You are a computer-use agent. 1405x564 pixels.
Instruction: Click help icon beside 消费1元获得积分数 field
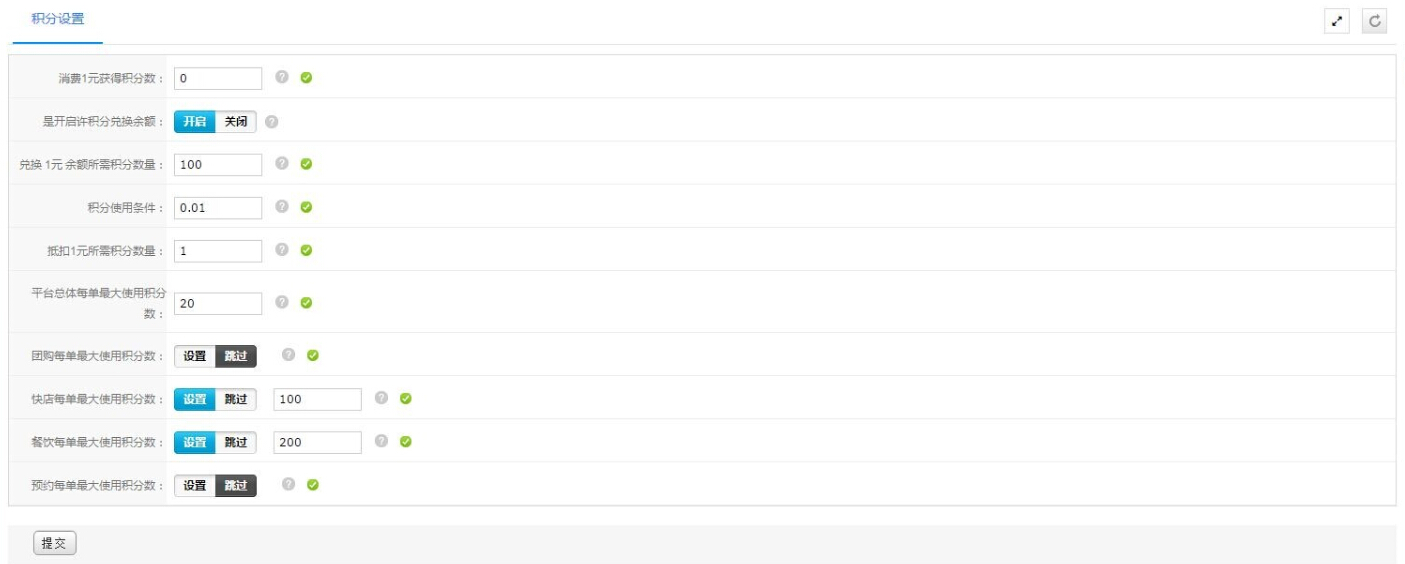click(x=282, y=77)
